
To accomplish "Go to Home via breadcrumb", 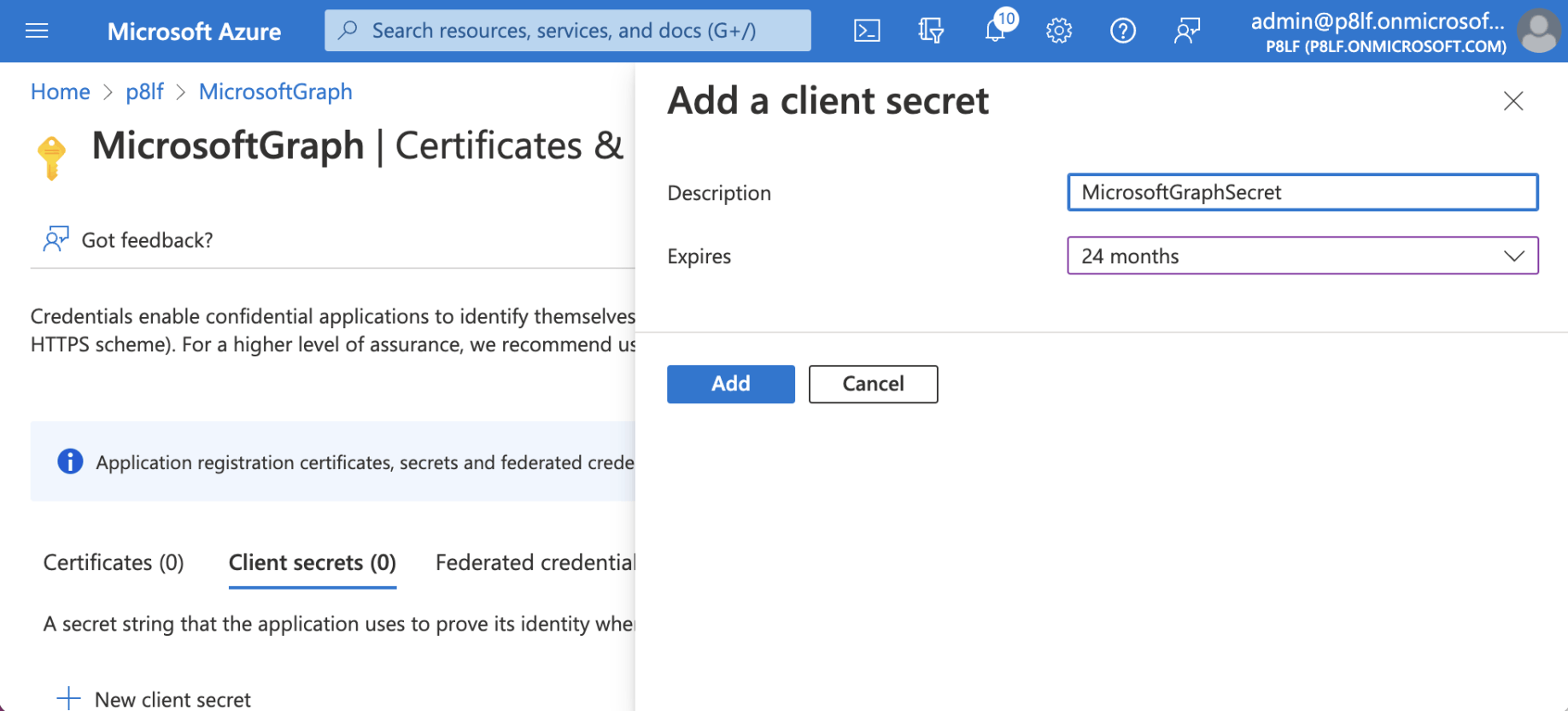I will pyautogui.click(x=60, y=91).
